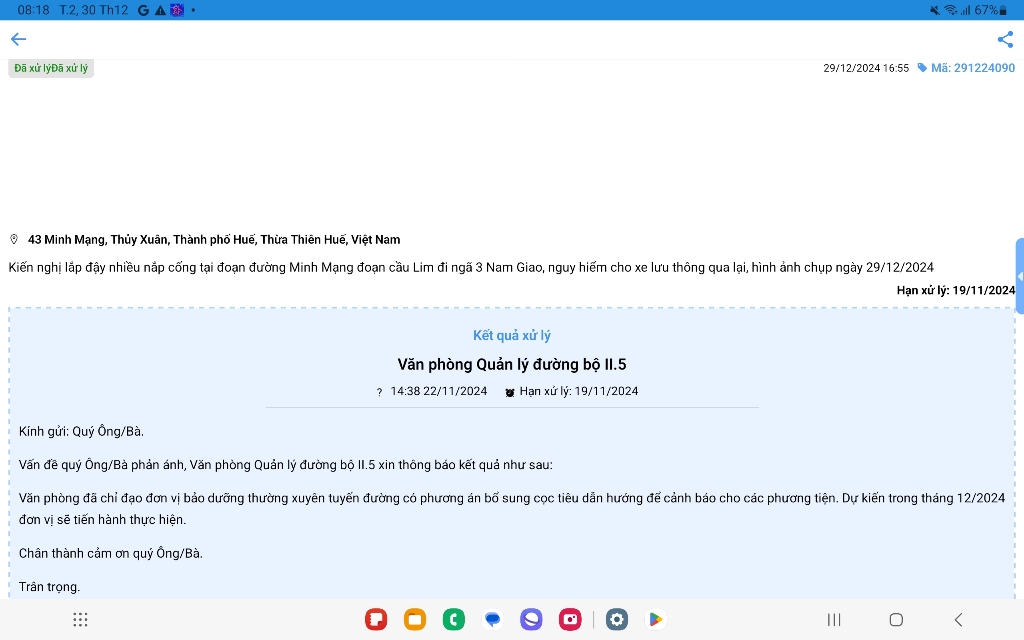Pull the blue edge panel handle
The width and height of the screenshot is (1024, 640).
pos(1019,276)
